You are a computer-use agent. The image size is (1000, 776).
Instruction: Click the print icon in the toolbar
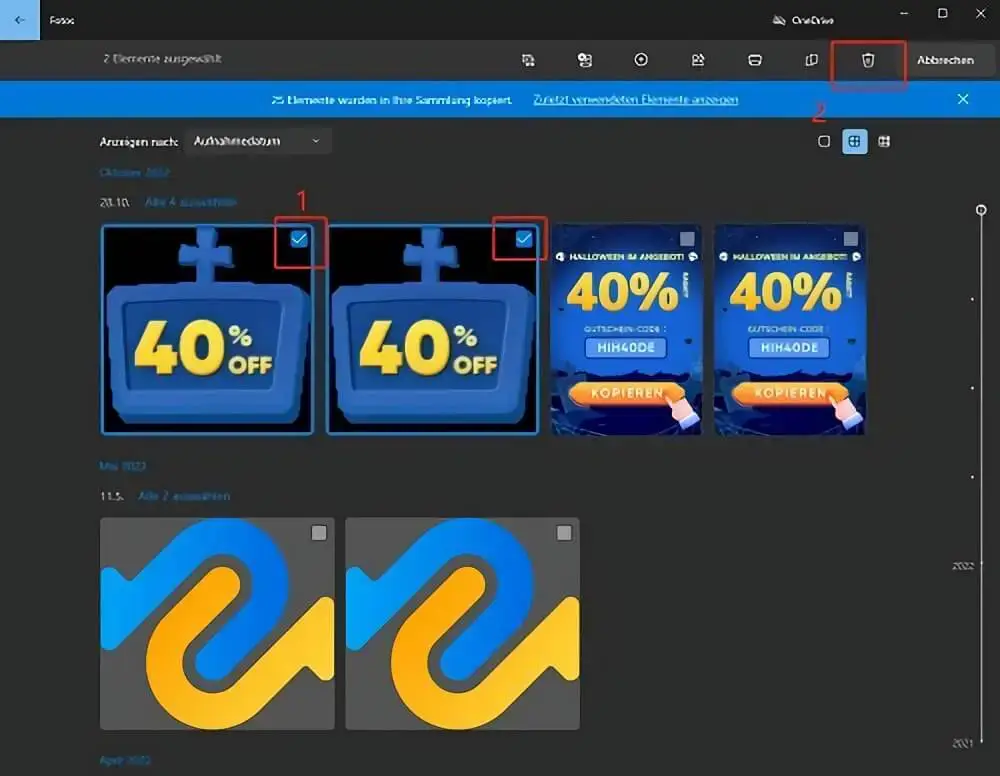[755, 60]
